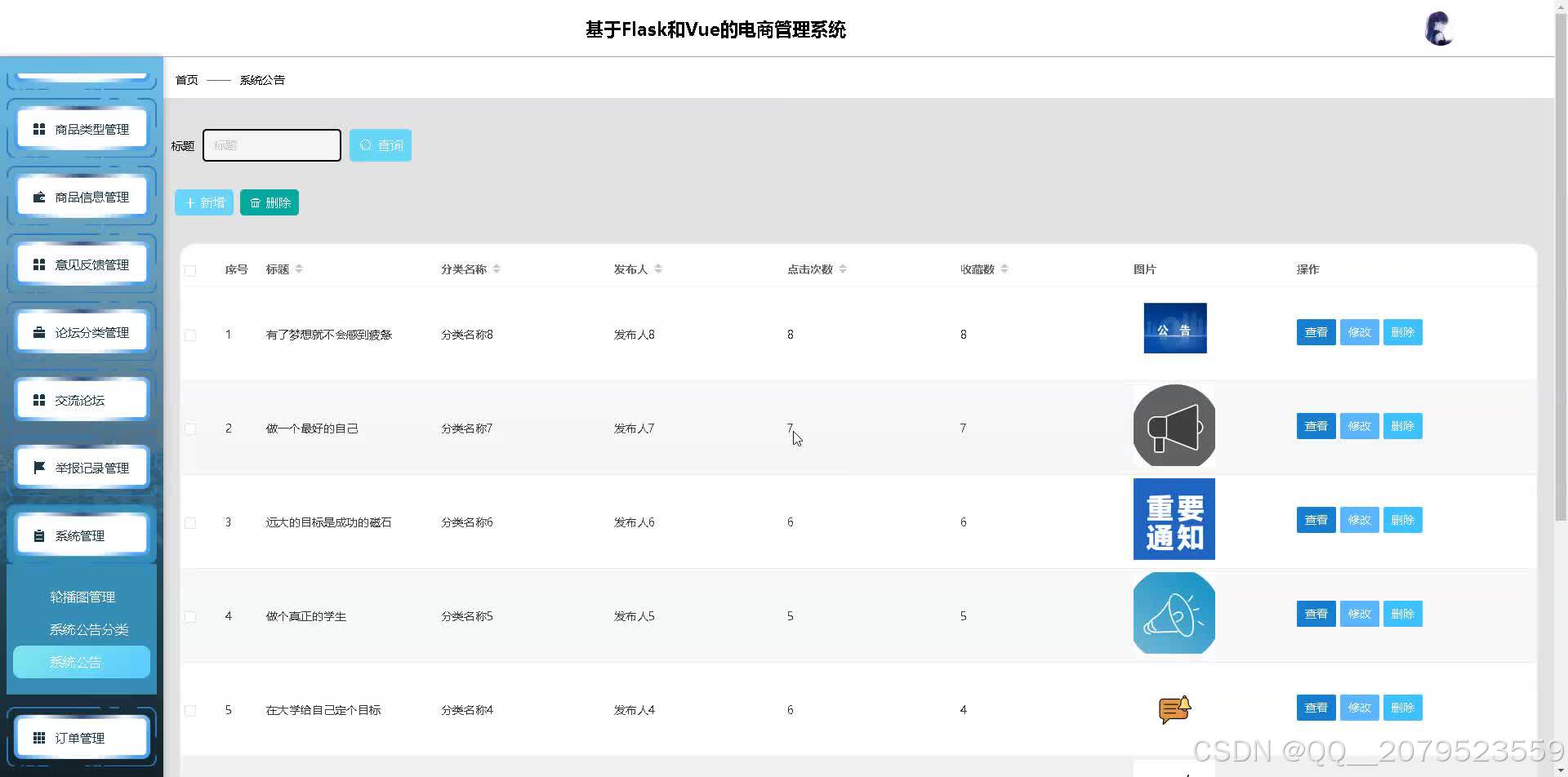Open 商品类型管理 sidebar menu
Viewport: 1568px width, 777px height.
tap(82, 129)
